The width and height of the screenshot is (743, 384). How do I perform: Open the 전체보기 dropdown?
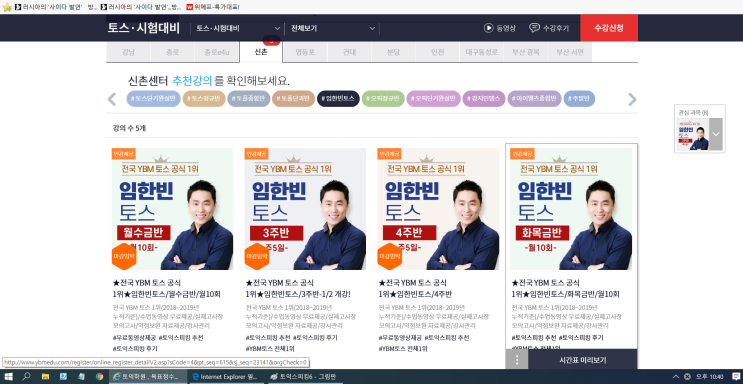[333, 28]
